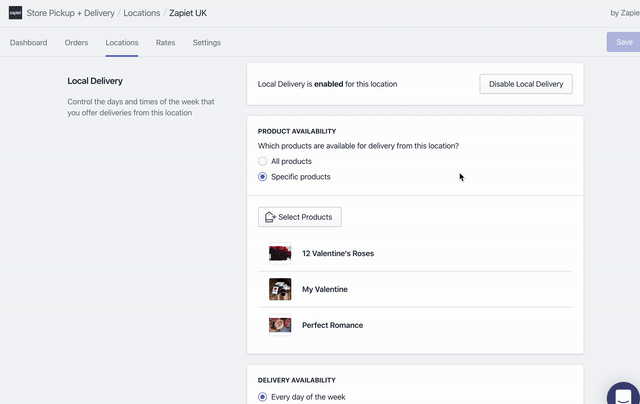
Task: Click the Perfect Romance product name
Action: click(x=332, y=325)
